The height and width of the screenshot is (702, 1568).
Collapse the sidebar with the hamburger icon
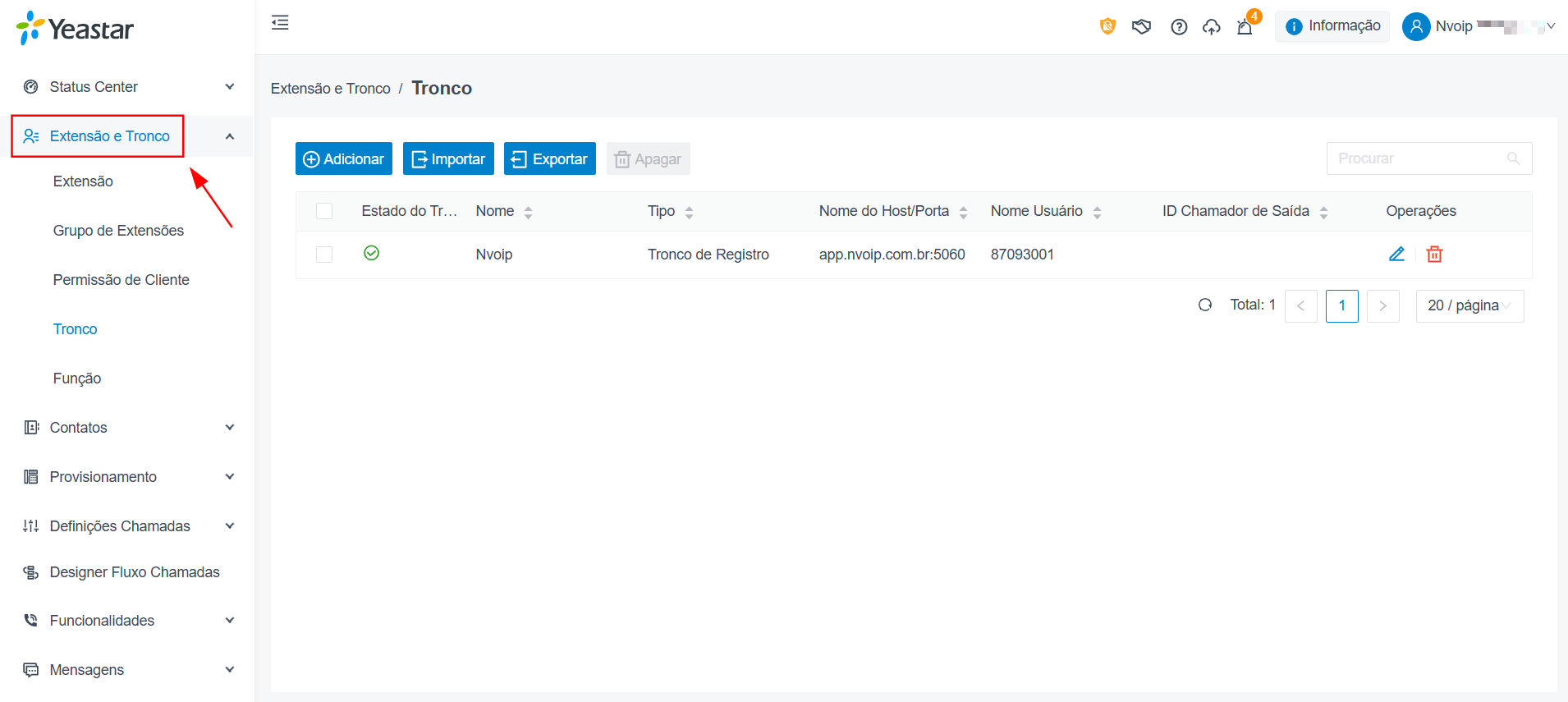tap(280, 22)
